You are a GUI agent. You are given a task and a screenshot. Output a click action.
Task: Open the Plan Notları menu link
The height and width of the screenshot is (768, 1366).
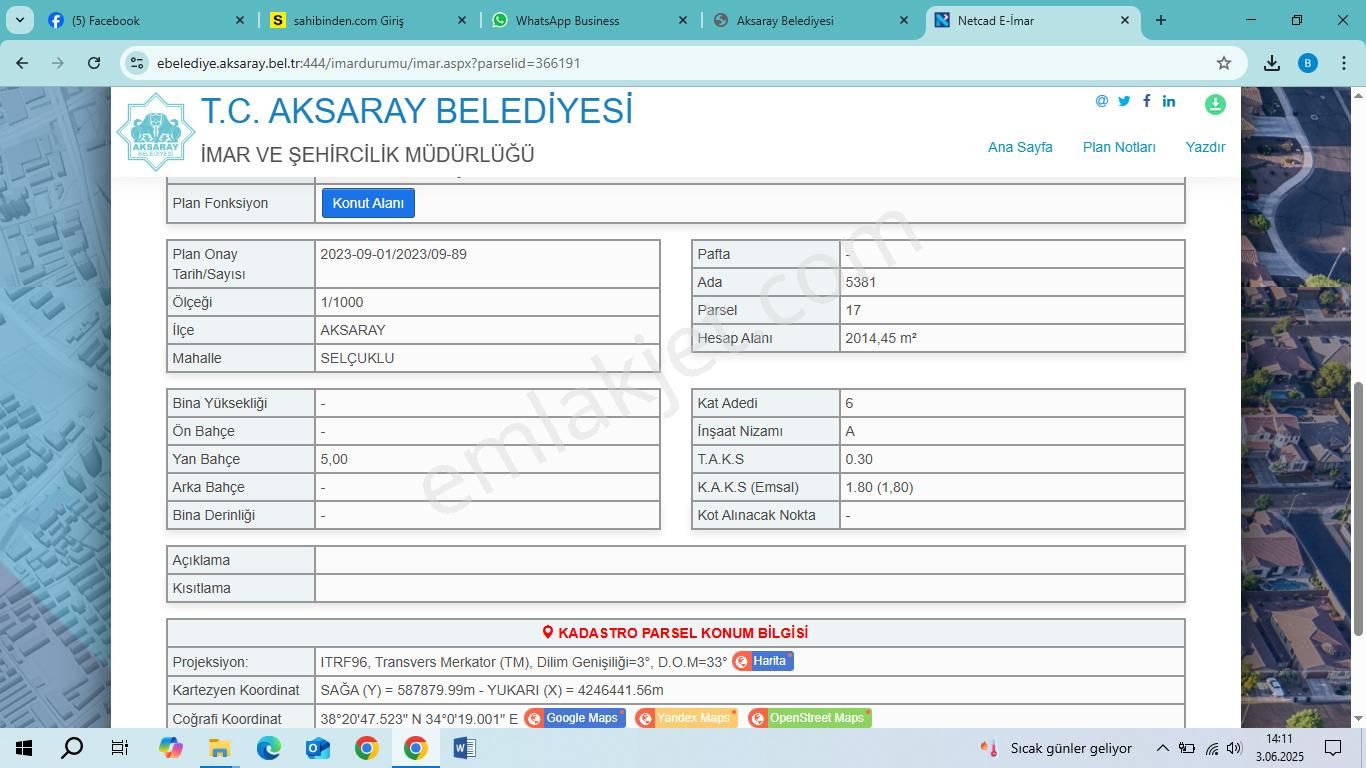point(1118,147)
